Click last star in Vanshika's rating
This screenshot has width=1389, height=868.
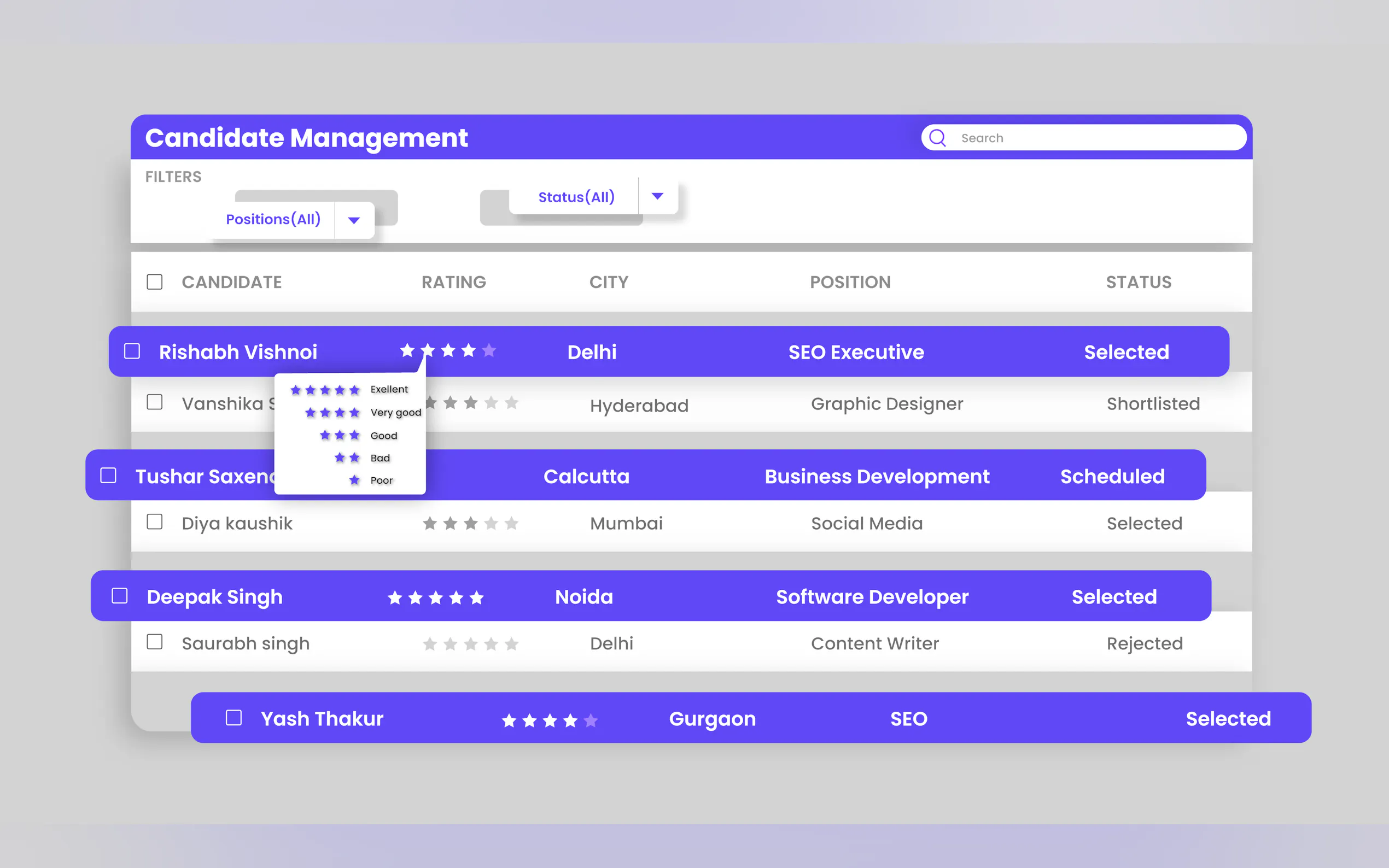tap(511, 403)
